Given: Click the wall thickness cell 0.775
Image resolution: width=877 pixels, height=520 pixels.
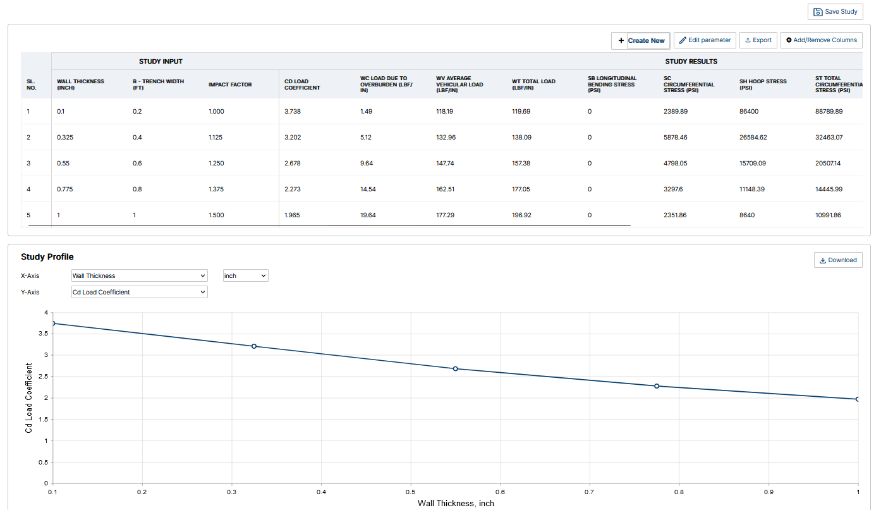Looking at the screenshot, I should pos(65,189).
